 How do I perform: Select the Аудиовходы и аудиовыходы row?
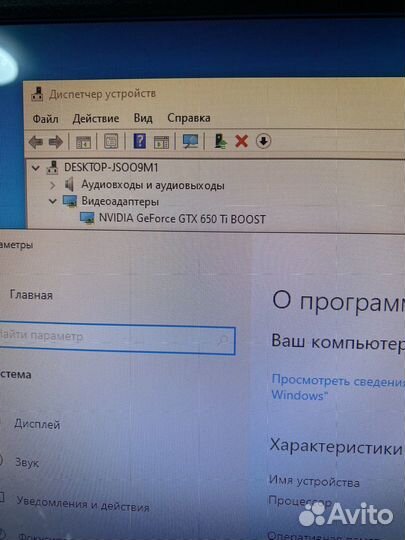coord(153,185)
